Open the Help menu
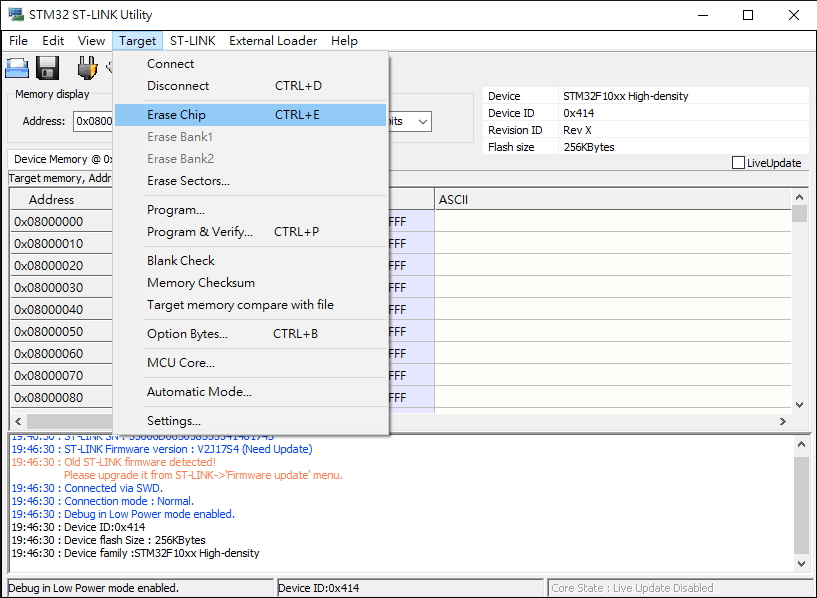Image resolution: width=817 pixels, height=598 pixels. click(344, 41)
